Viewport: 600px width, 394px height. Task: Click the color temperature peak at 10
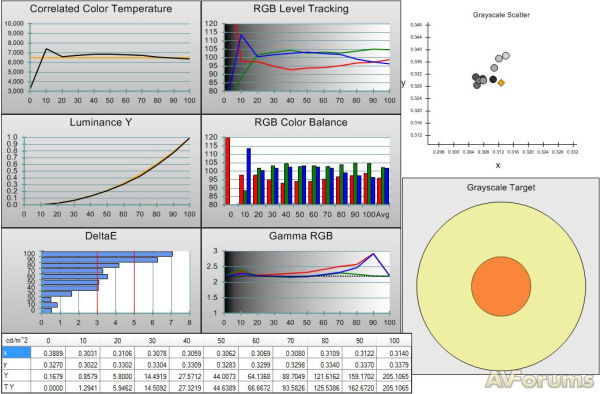click(46, 49)
